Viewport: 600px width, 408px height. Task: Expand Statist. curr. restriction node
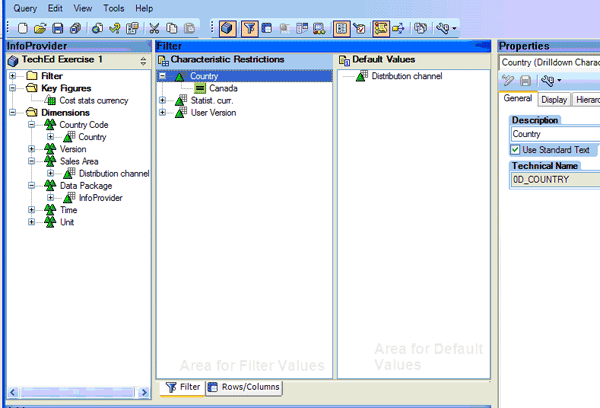(162, 100)
